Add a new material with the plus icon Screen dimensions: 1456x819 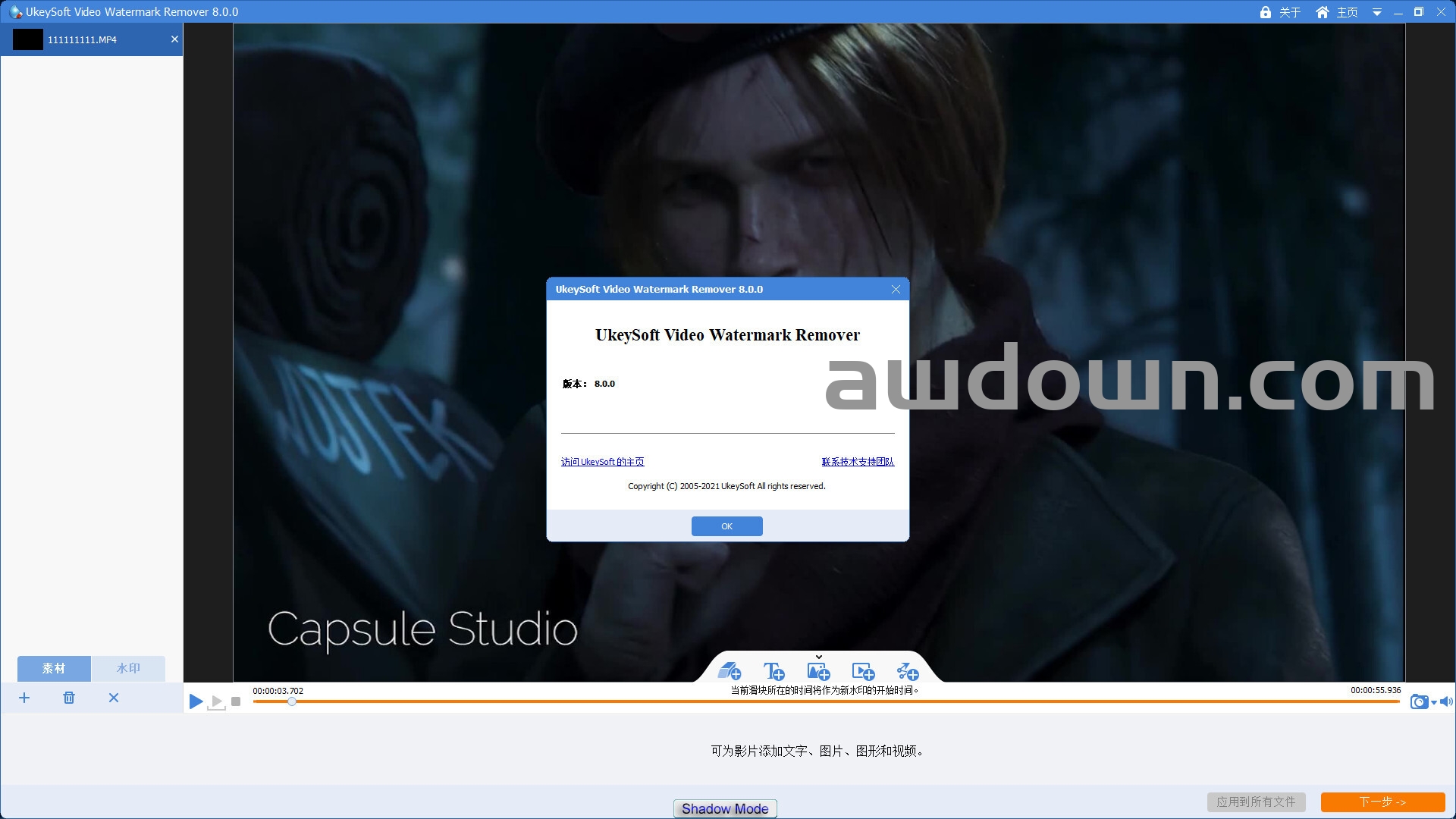(24, 698)
